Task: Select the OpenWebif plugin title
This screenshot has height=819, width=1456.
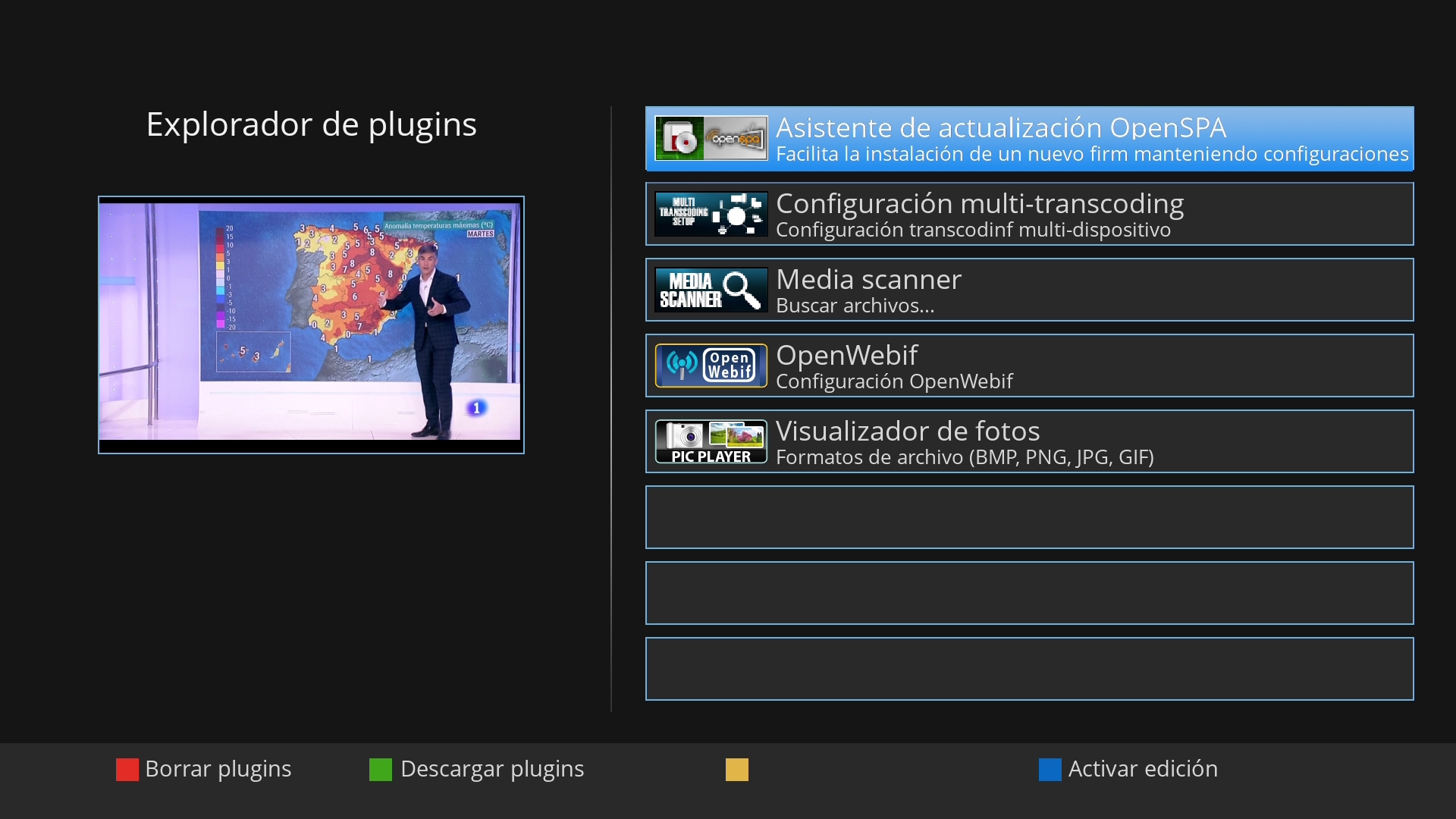Action: point(846,355)
